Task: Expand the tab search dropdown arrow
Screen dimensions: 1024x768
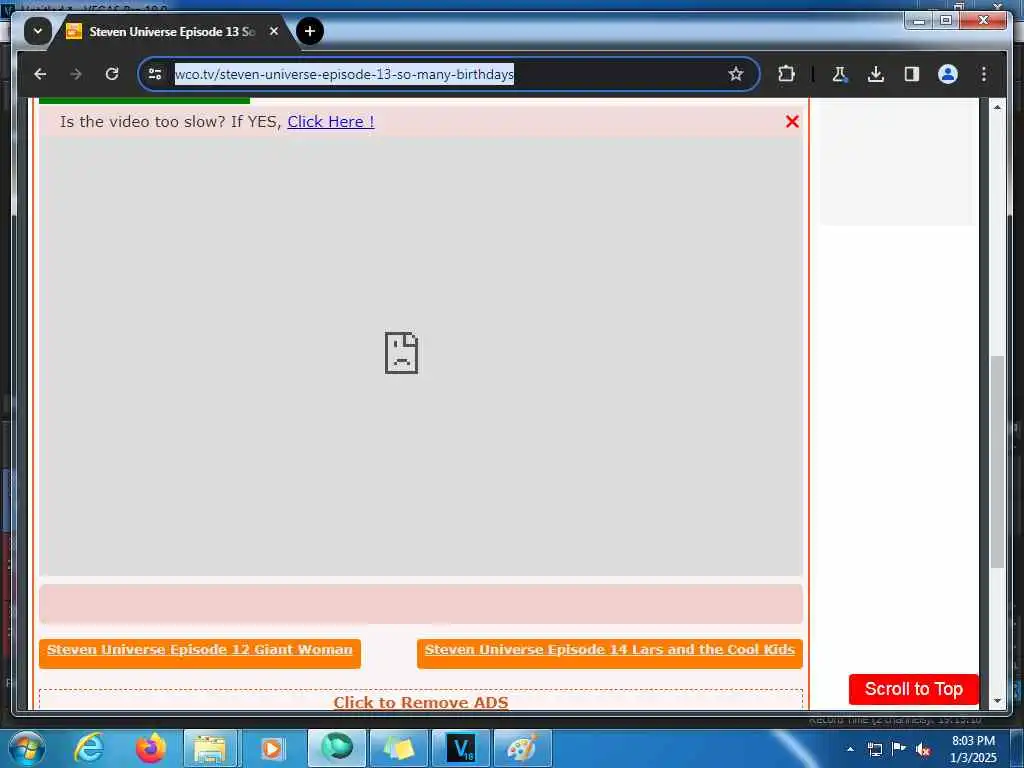Action: coord(38,31)
